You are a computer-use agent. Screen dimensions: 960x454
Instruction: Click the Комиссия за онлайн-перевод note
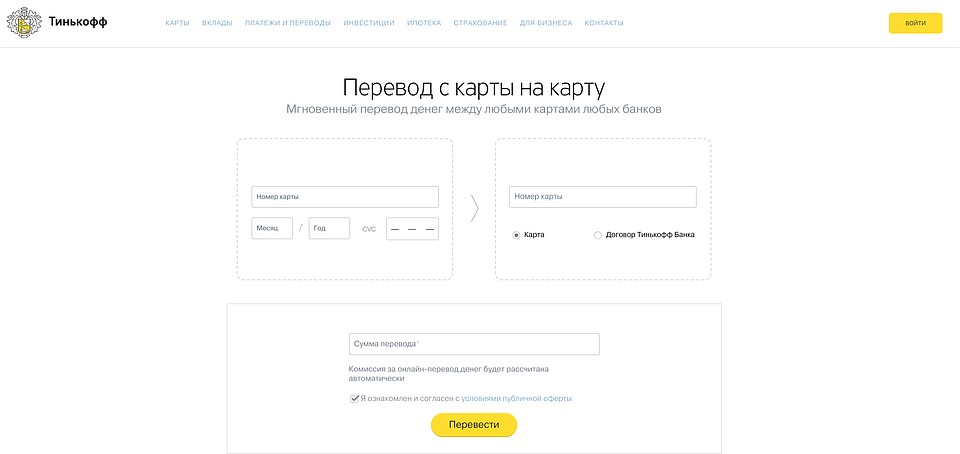point(449,374)
